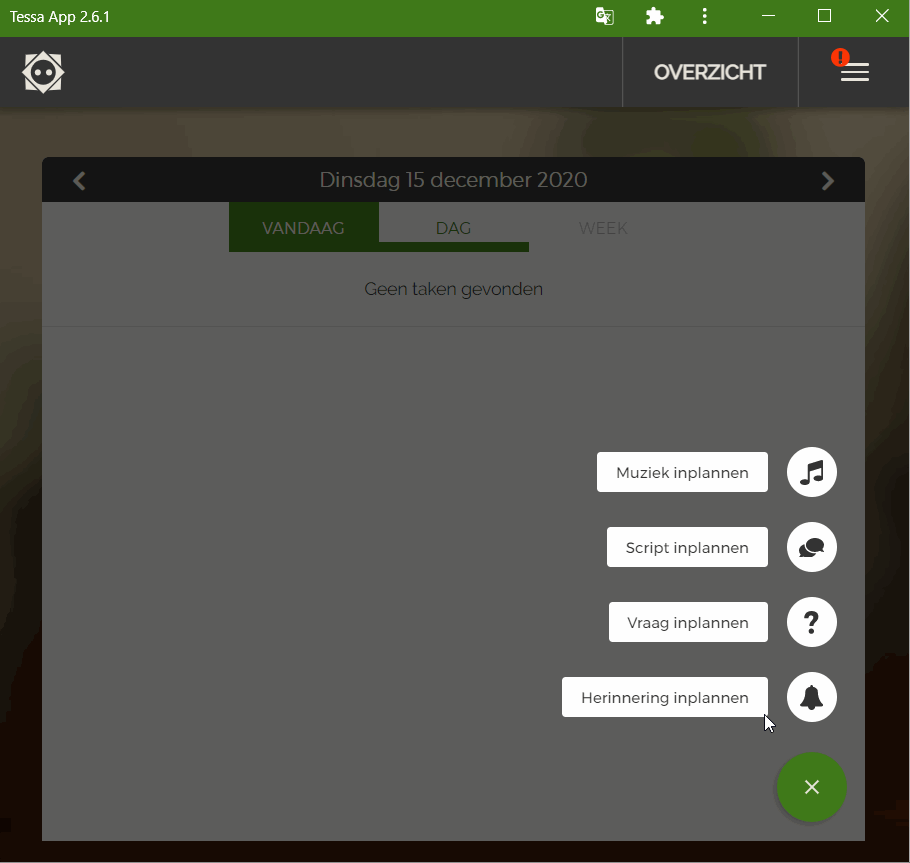Click the question mark icon button

point(811,622)
